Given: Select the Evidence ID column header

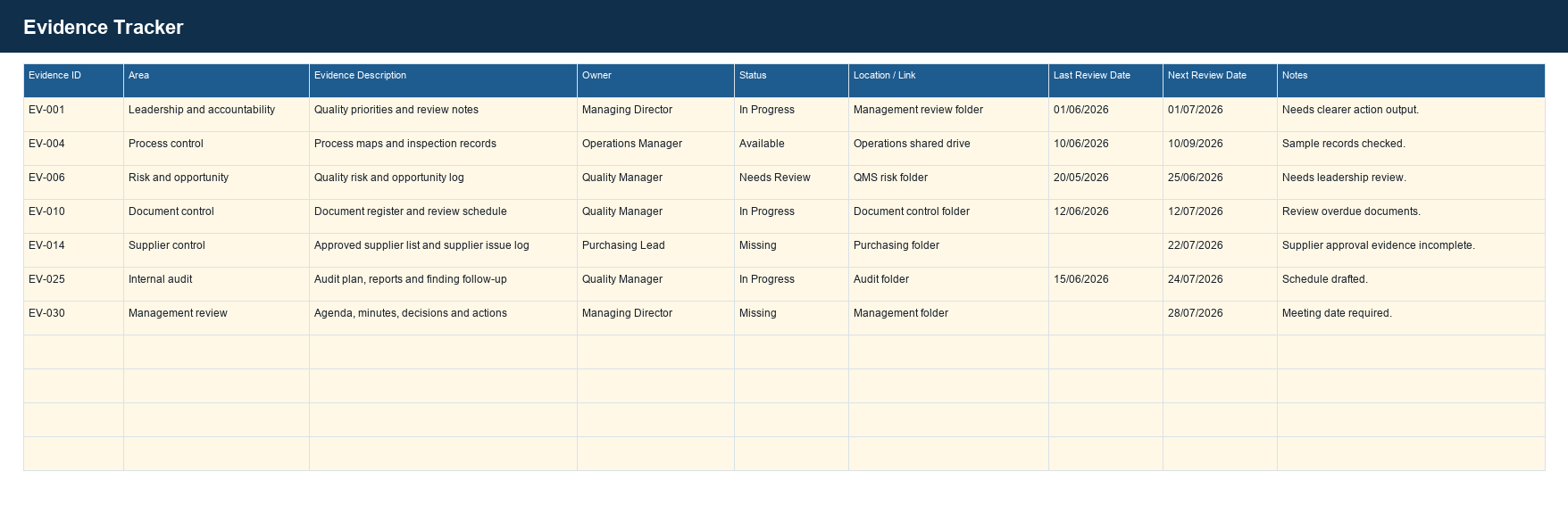Looking at the screenshot, I should (x=73, y=80).
